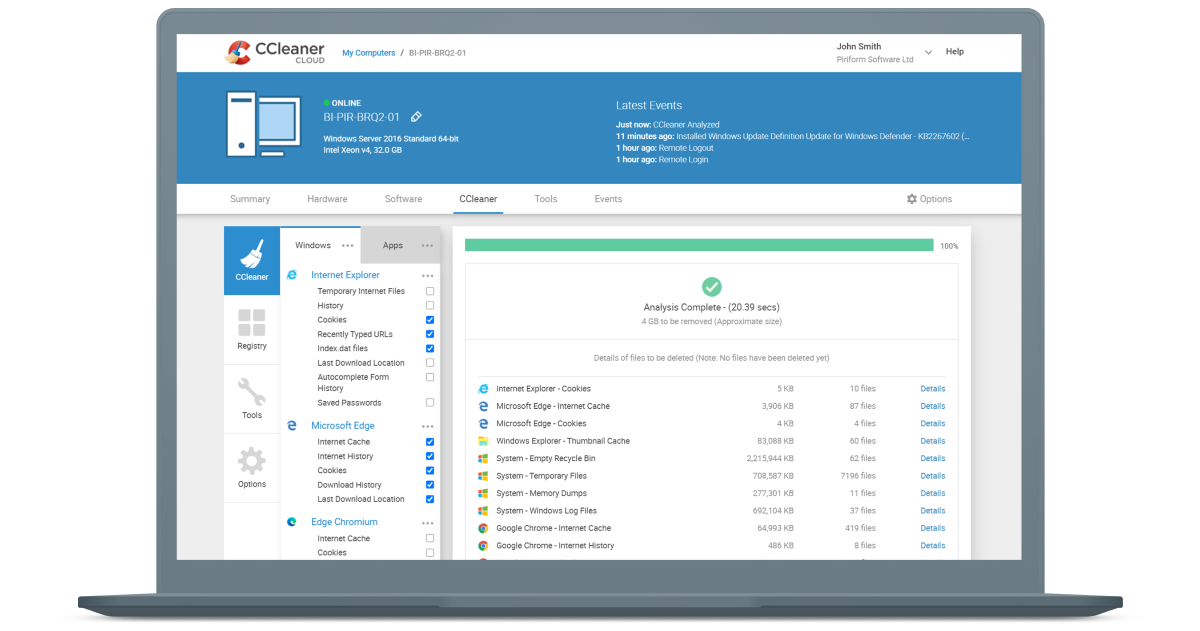Switch to the Hardware tab

coord(327,199)
